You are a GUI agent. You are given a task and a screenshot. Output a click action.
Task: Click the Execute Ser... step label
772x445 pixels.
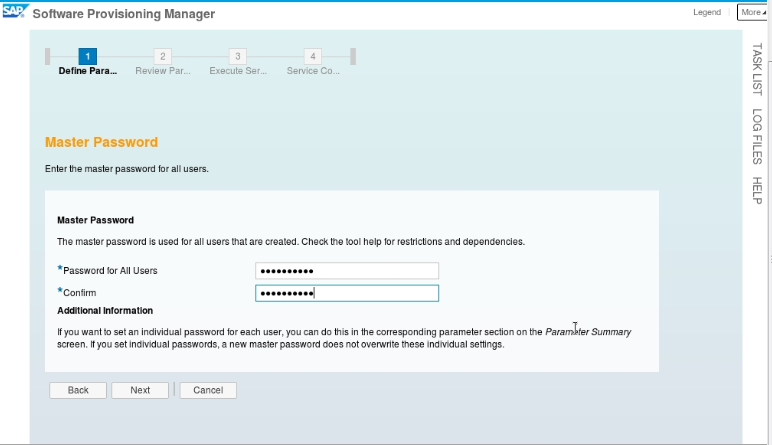click(x=238, y=71)
